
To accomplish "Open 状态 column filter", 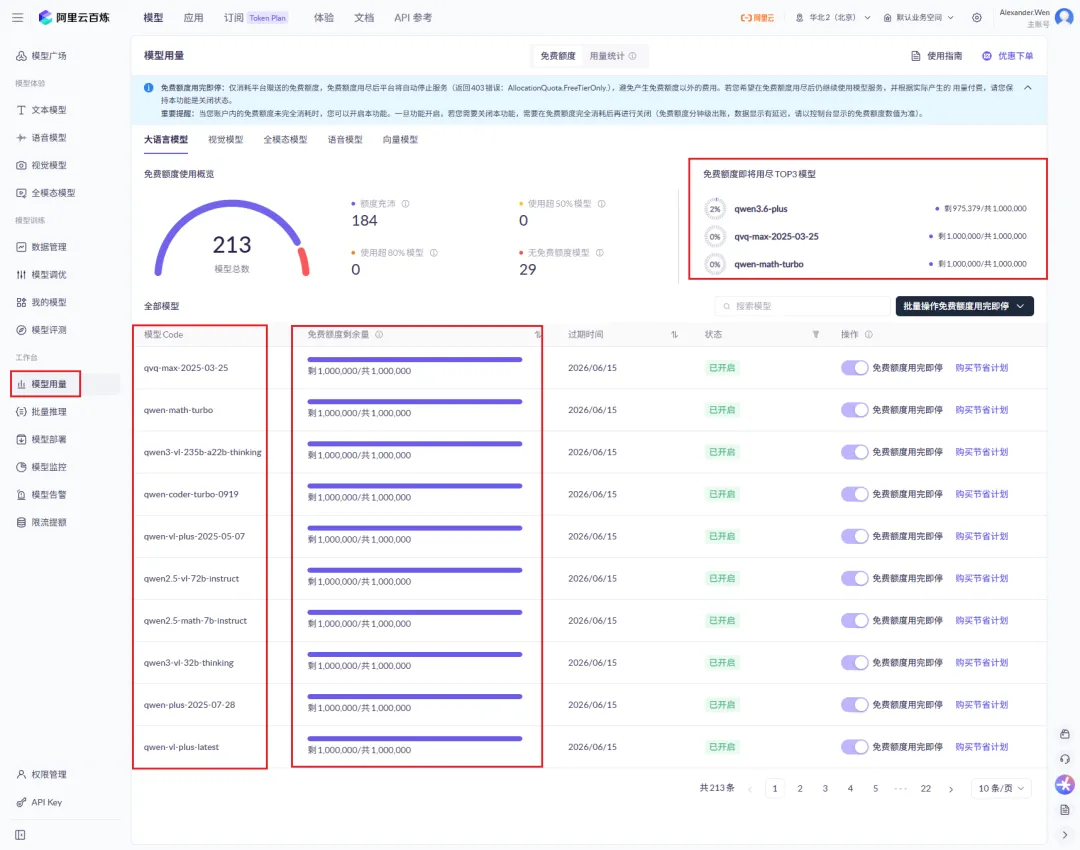I will [816, 335].
